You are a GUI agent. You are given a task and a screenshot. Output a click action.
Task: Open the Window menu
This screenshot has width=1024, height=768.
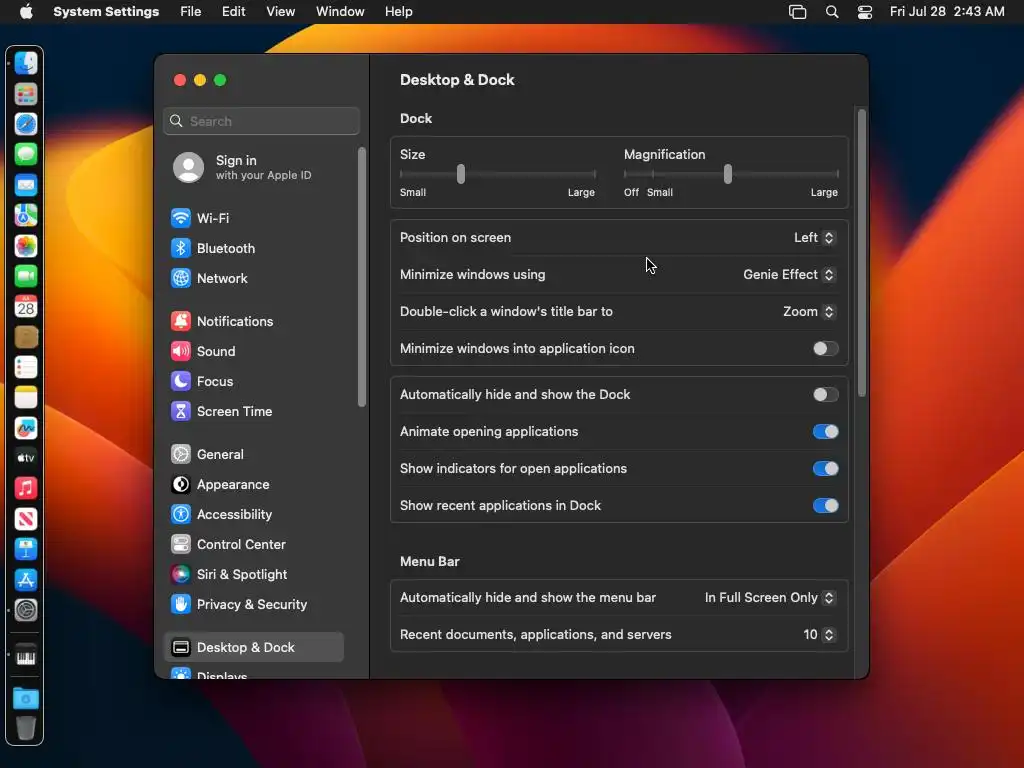click(340, 12)
